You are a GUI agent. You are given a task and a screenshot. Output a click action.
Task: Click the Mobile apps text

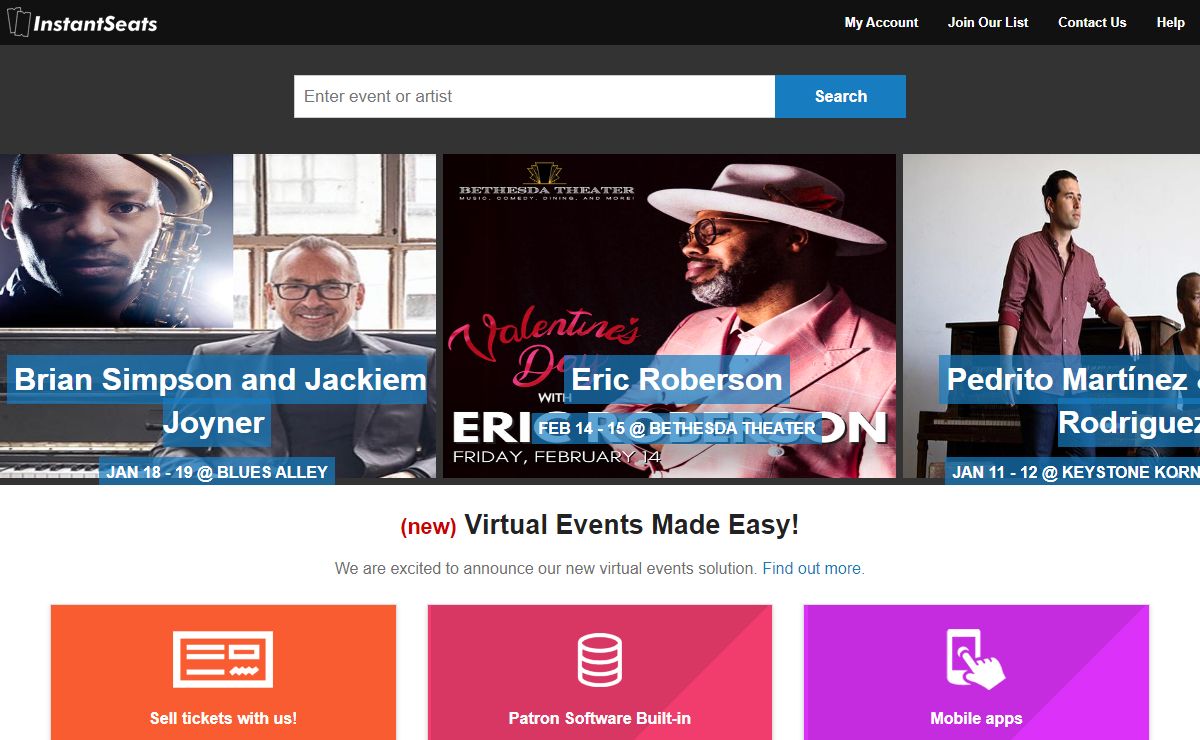(976, 718)
